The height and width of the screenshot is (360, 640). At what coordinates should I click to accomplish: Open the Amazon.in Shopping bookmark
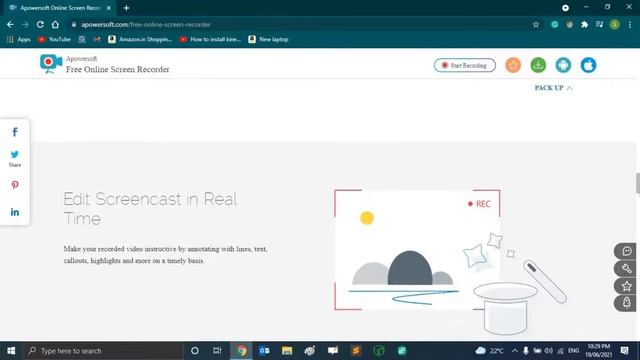pyautogui.click(x=140, y=39)
